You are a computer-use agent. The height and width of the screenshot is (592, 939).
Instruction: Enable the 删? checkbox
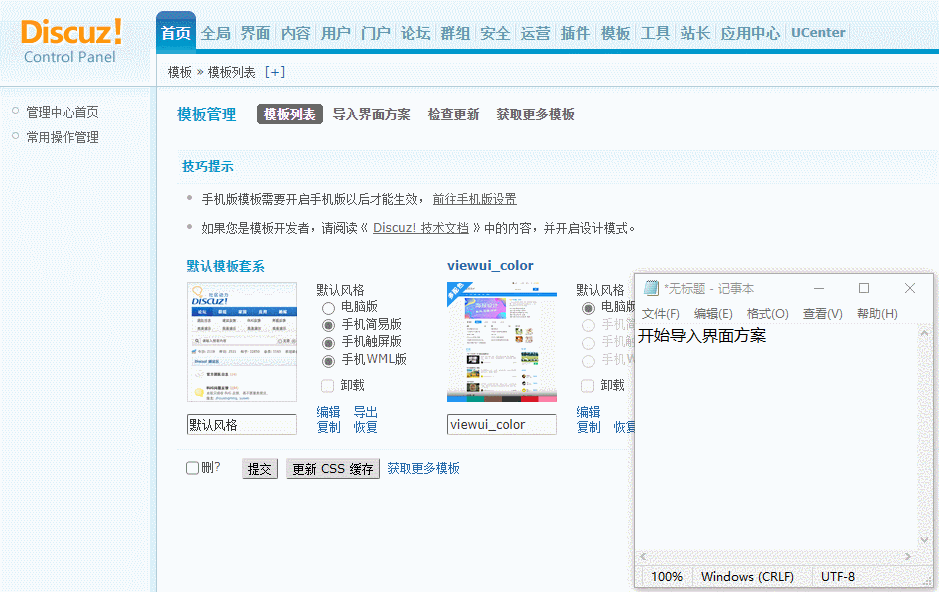pyautogui.click(x=193, y=468)
